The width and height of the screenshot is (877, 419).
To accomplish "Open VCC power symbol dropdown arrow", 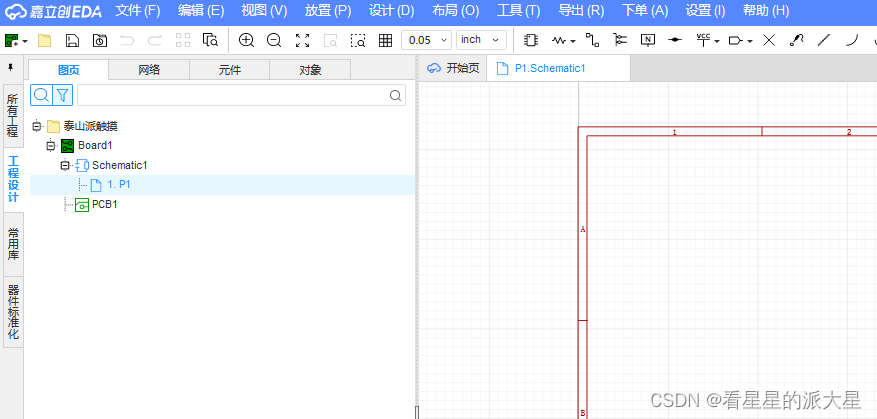I will click(716, 41).
